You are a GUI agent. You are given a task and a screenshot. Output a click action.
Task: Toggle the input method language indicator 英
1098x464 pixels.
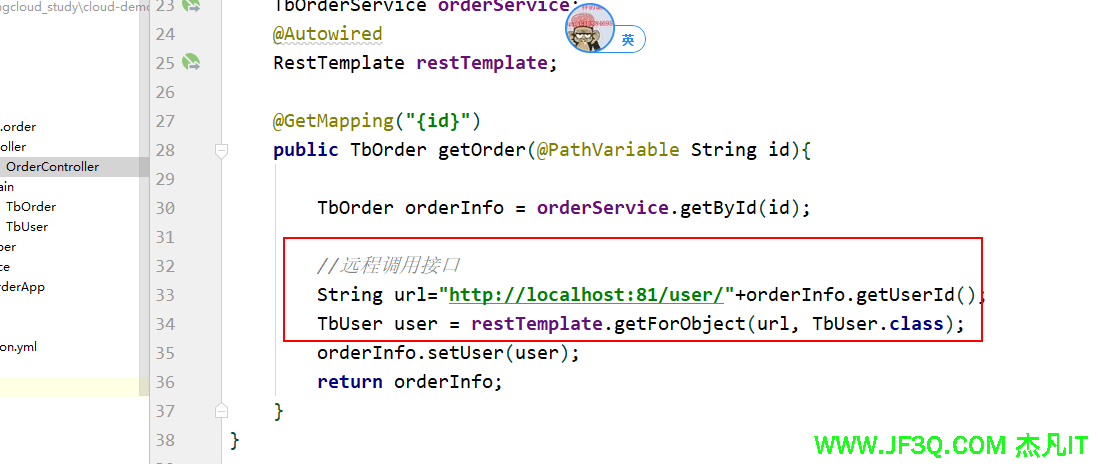coord(628,40)
